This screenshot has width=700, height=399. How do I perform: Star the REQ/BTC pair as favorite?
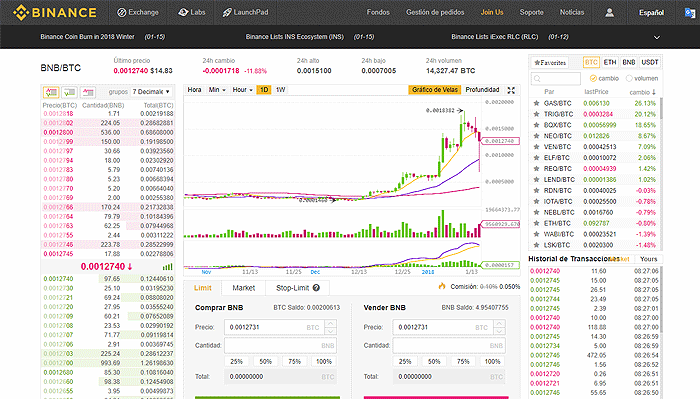tap(537, 169)
